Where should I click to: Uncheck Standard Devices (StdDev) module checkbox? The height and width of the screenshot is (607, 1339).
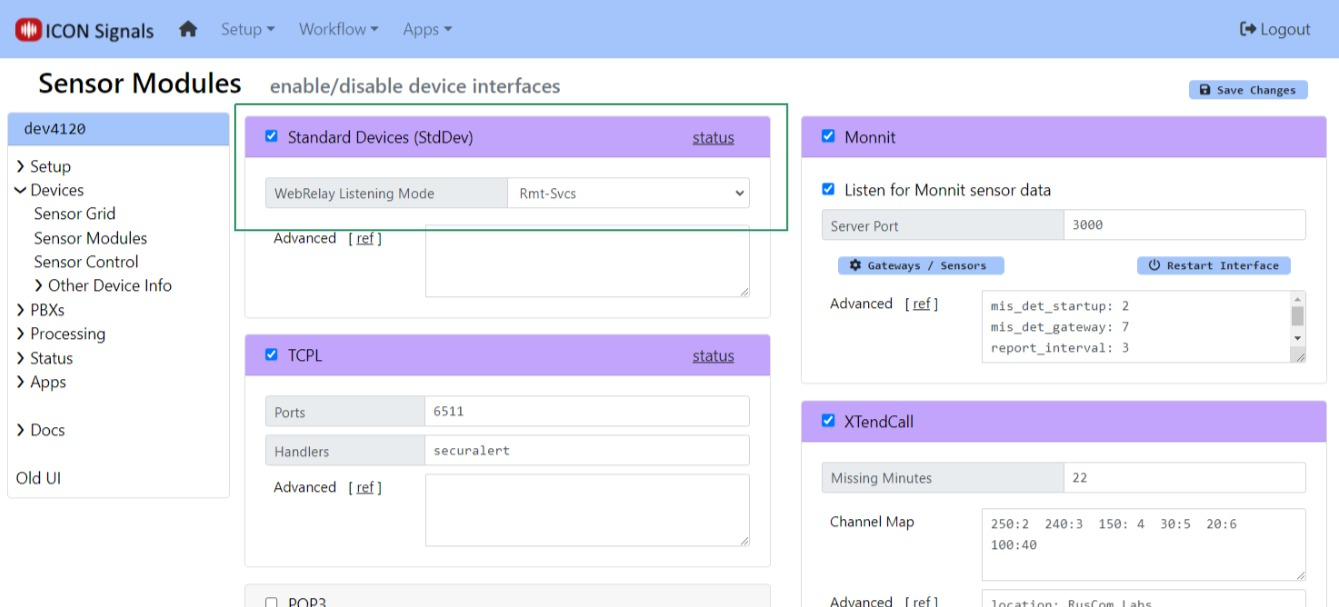pyautogui.click(x=271, y=137)
